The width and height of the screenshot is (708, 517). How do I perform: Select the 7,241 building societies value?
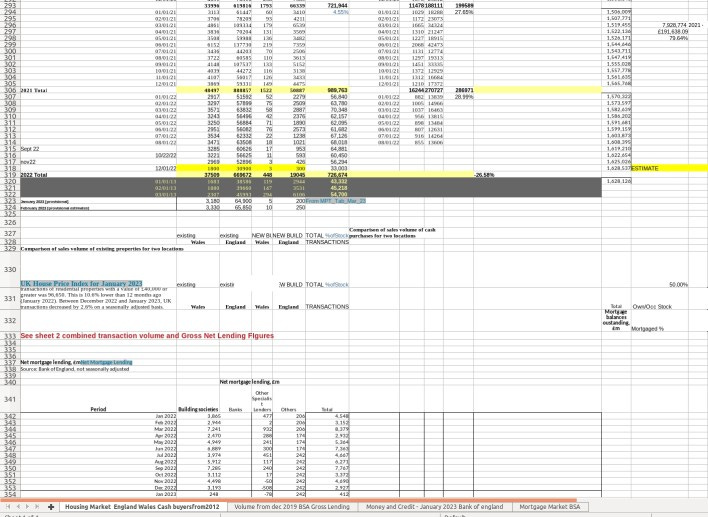pyautogui.click(x=198, y=429)
